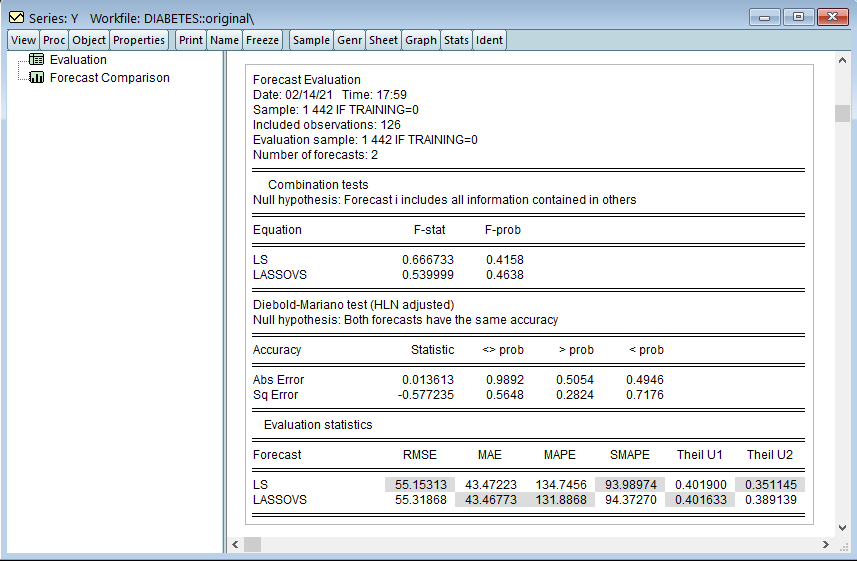Click the horizontal scrollbar right arrow
This screenshot has height=561, width=857.
(825, 544)
